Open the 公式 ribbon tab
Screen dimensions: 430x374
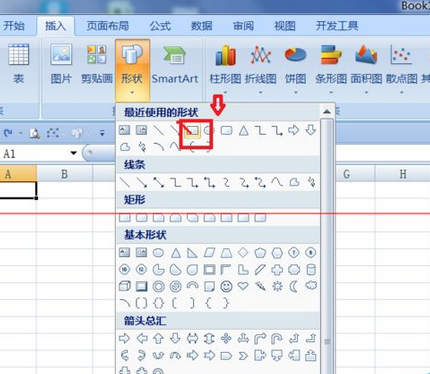[160, 26]
